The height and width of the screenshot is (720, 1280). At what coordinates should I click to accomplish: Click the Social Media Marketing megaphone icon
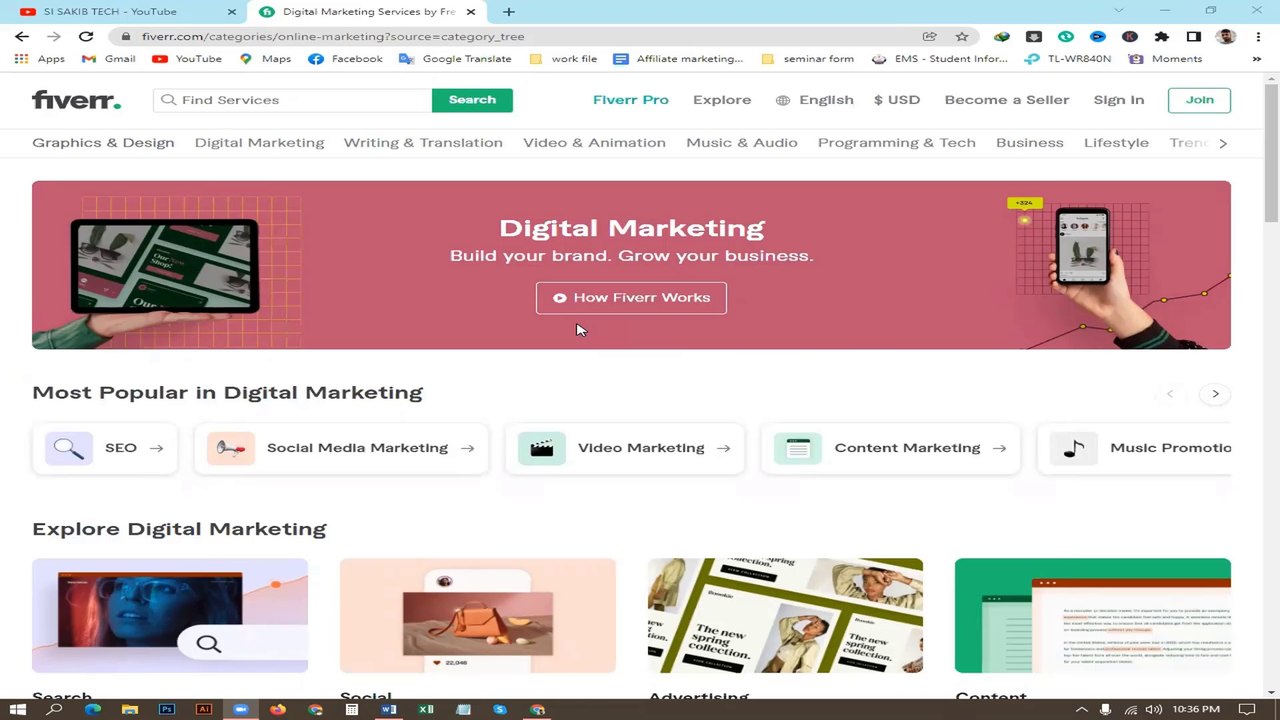point(231,448)
